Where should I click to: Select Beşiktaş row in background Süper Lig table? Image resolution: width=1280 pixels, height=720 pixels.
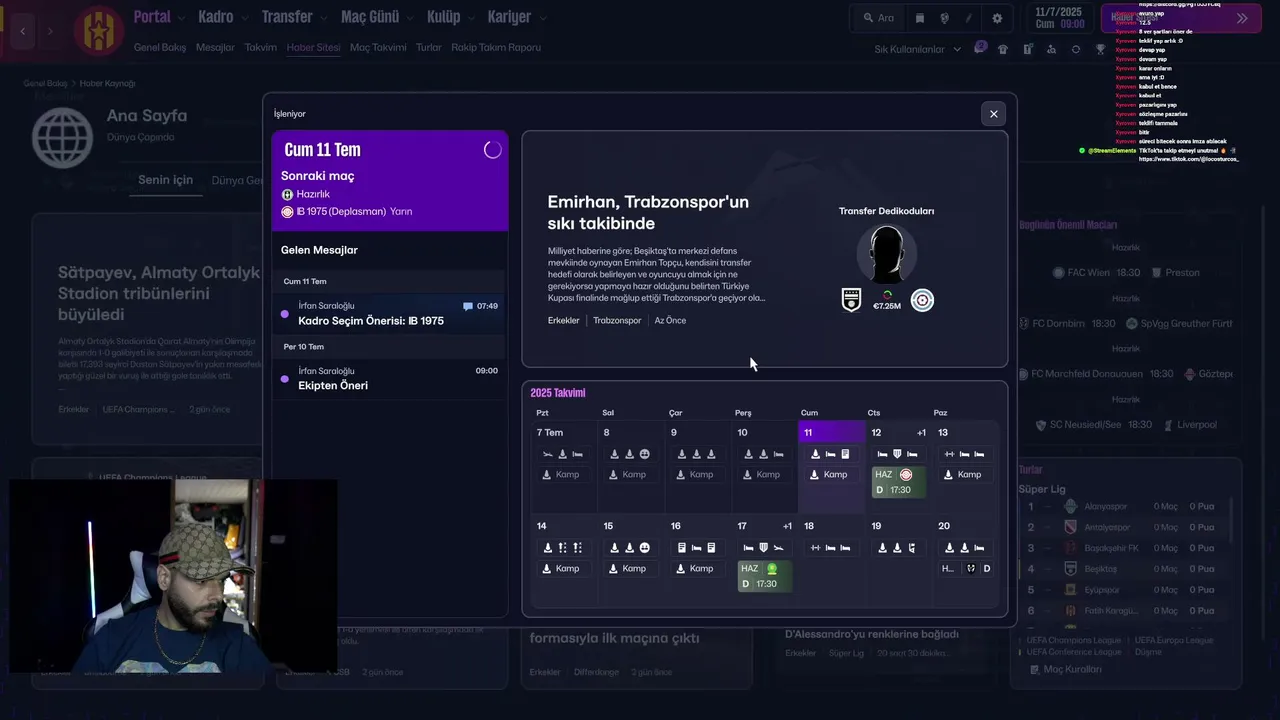[x=1125, y=569]
